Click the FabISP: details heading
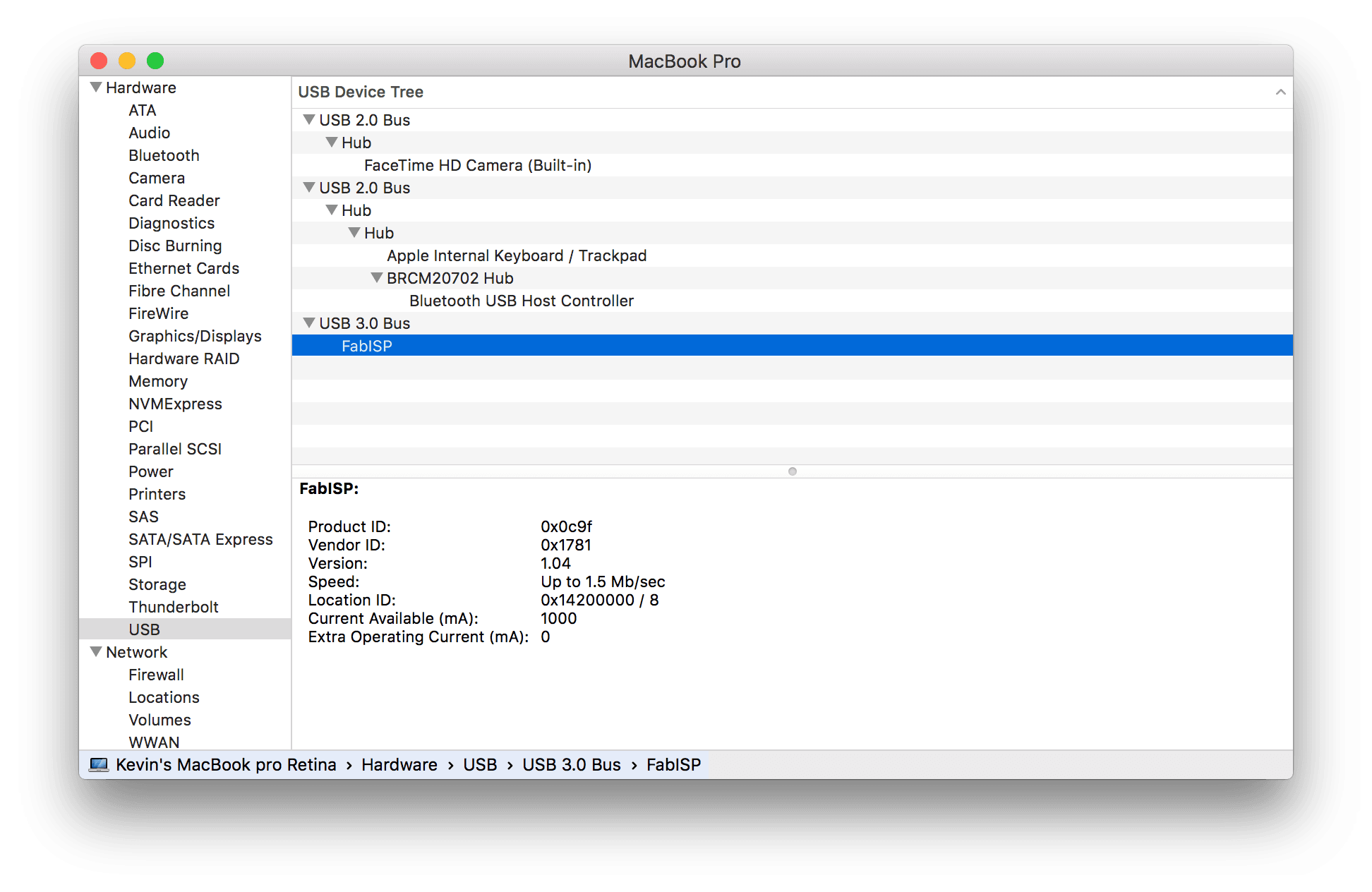The width and height of the screenshot is (1372, 892). click(329, 488)
